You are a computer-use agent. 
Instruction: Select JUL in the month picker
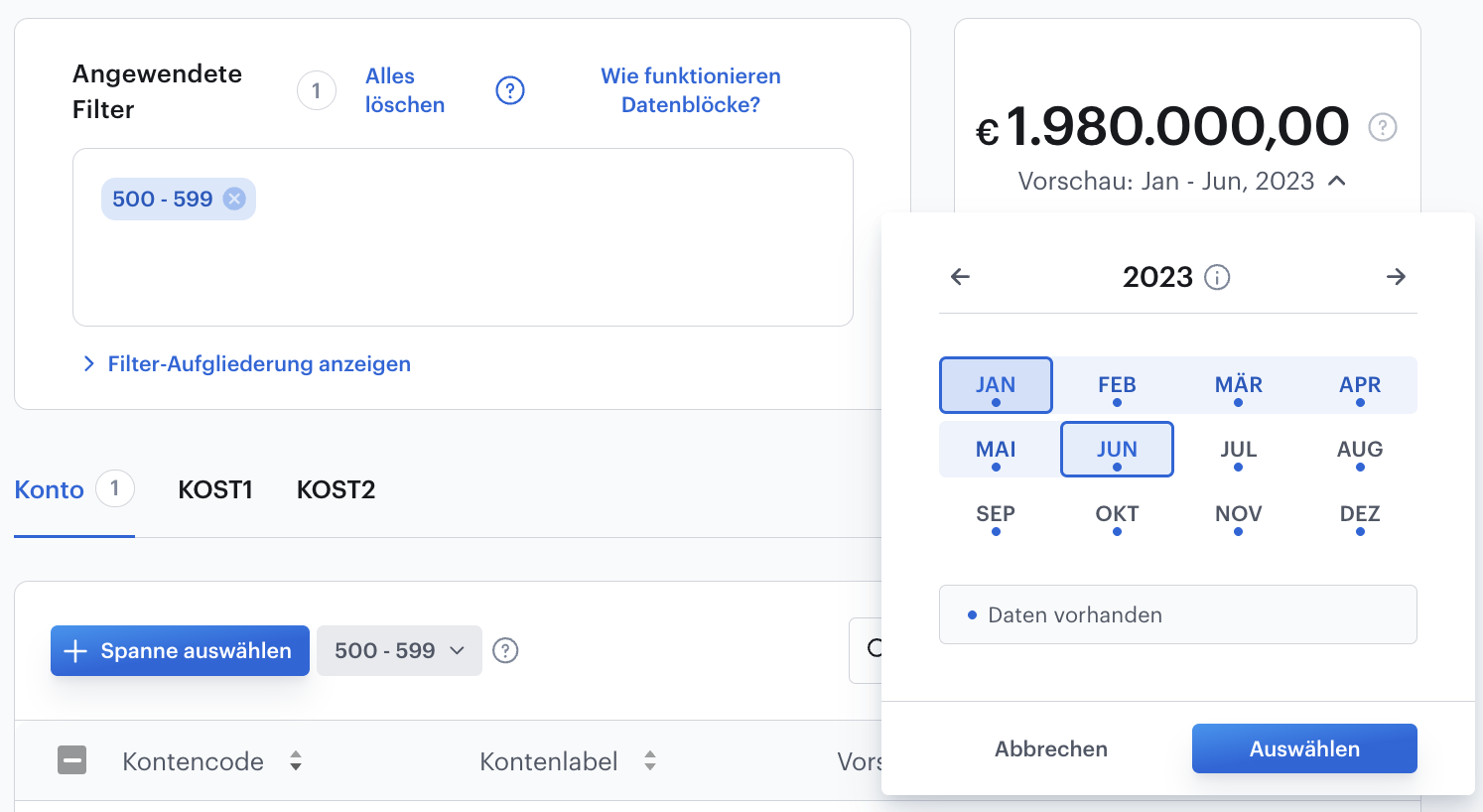pos(1239,450)
